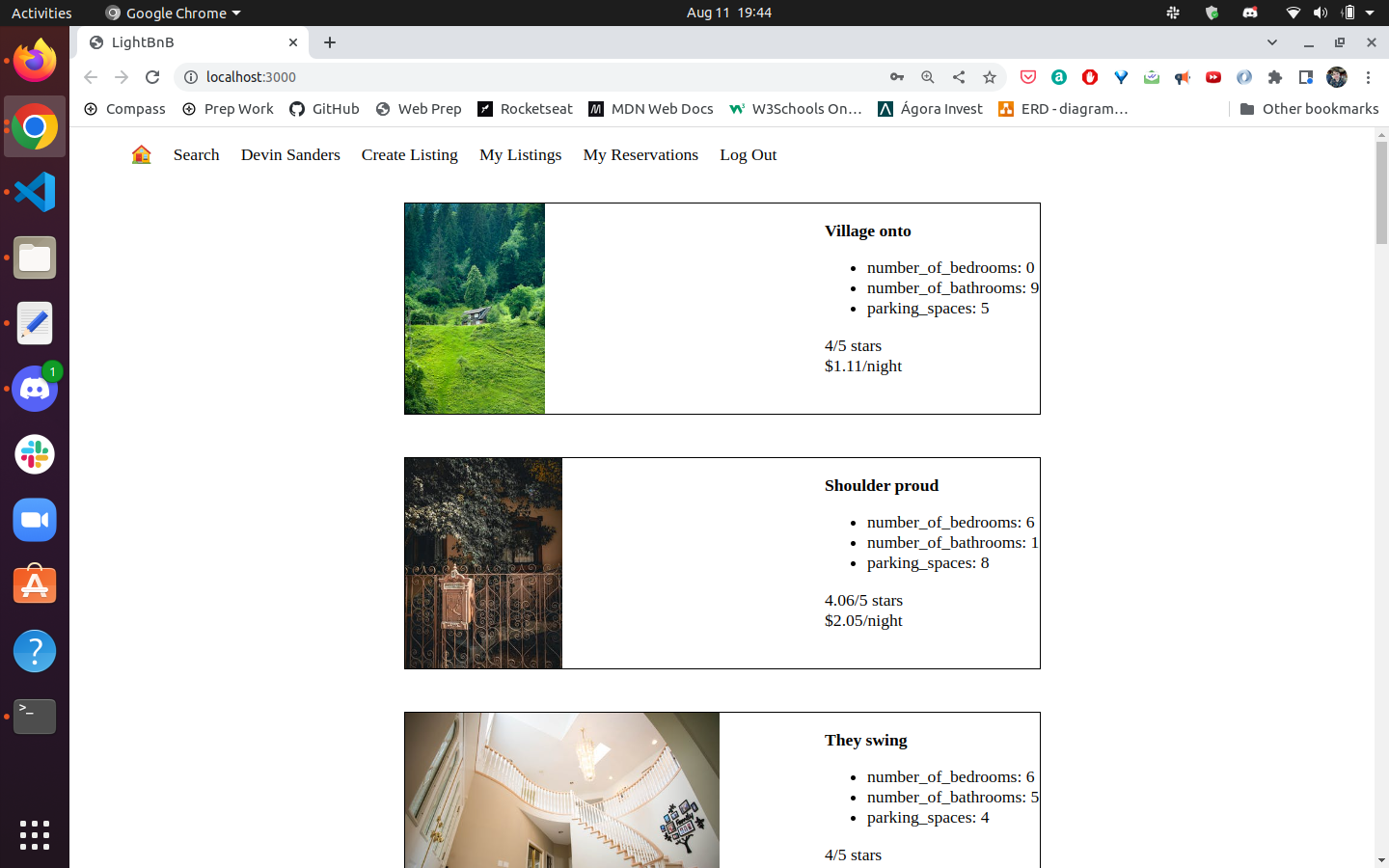Viewport: 1389px width, 868px height.
Task: Toggle the Chrome side panel icon
Action: pyautogui.click(x=1306, y=77)
